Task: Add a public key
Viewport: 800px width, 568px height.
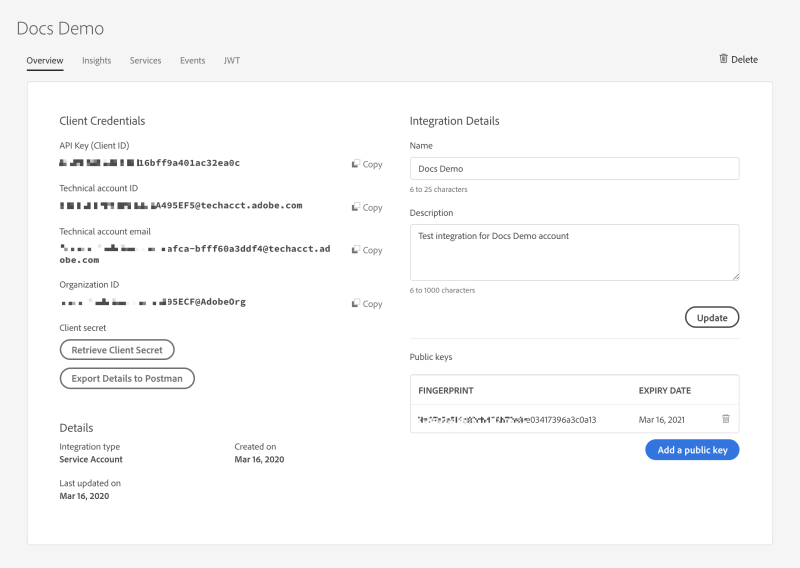Action: point(692,450)
